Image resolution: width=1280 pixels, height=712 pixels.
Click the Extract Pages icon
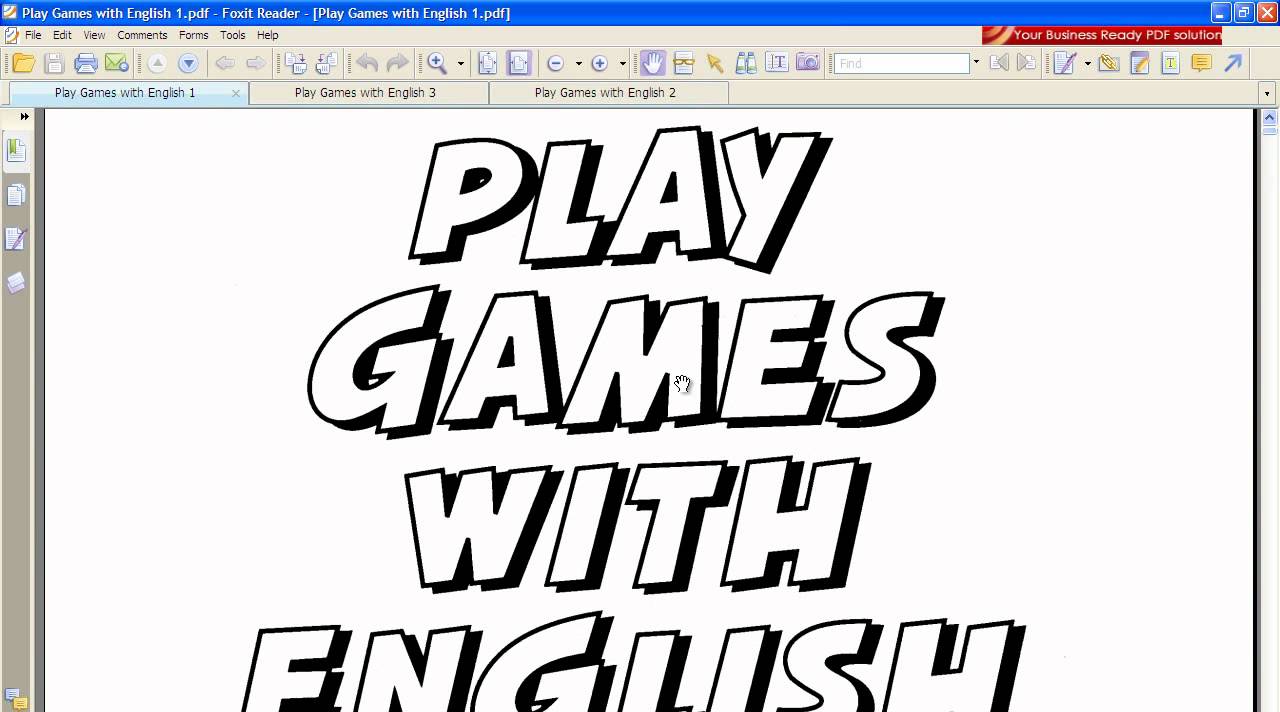click(327, 63)
